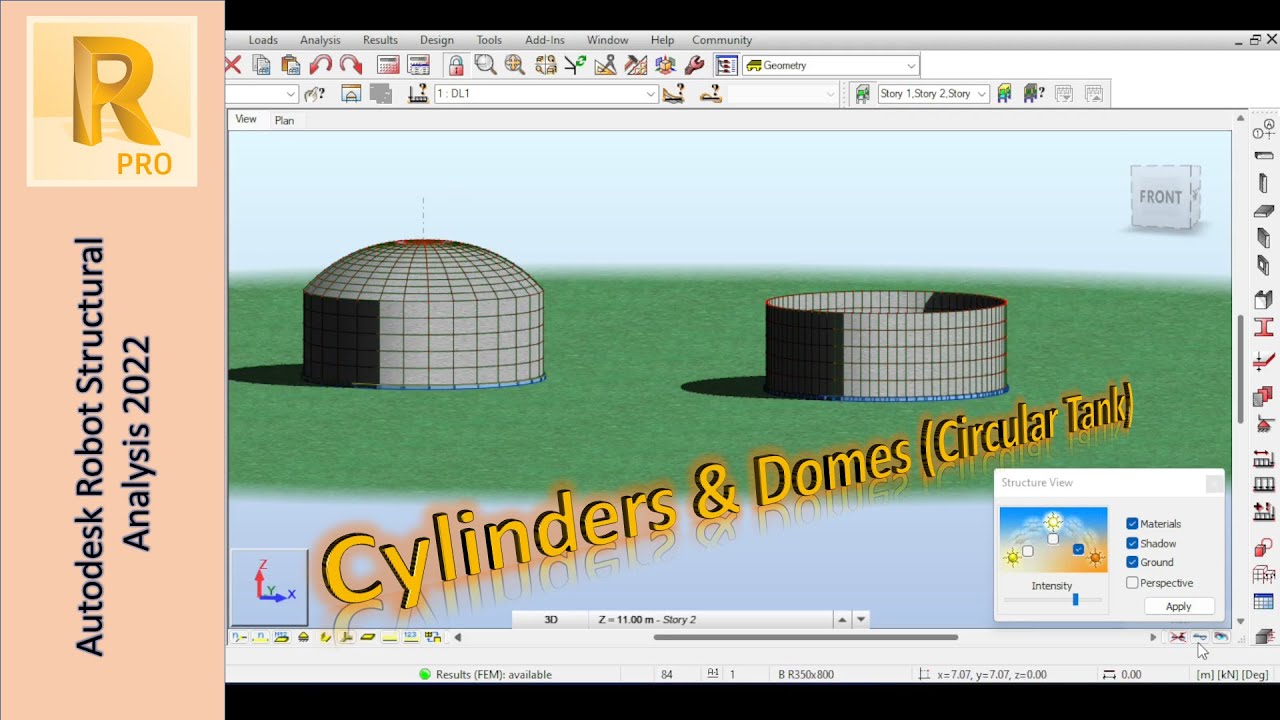Enable the Perspective checkbox
The image size is (1280, 720).
tap(1132, 582)
